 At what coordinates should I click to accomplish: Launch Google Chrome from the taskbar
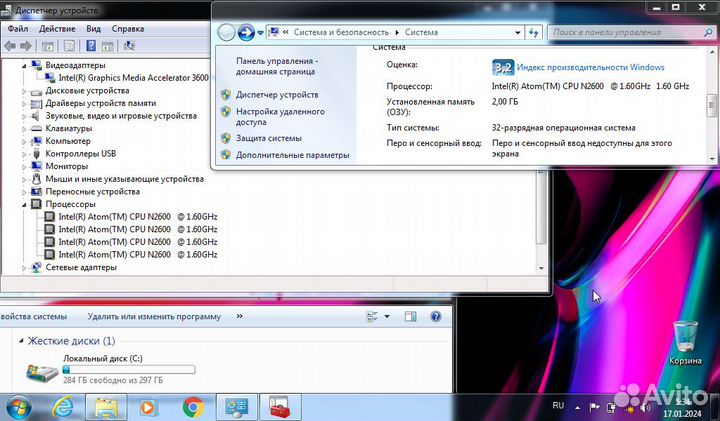(193, 407)
